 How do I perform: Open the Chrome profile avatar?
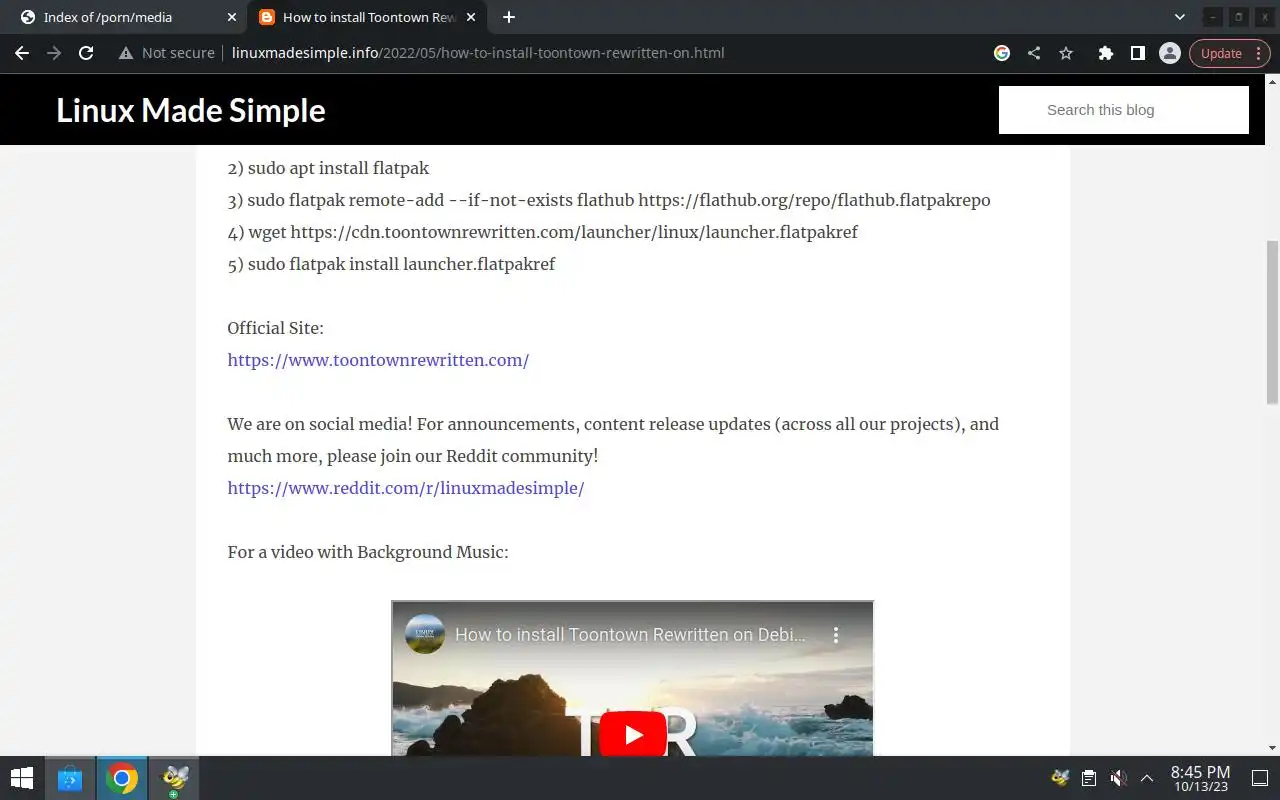[1169, 53]
